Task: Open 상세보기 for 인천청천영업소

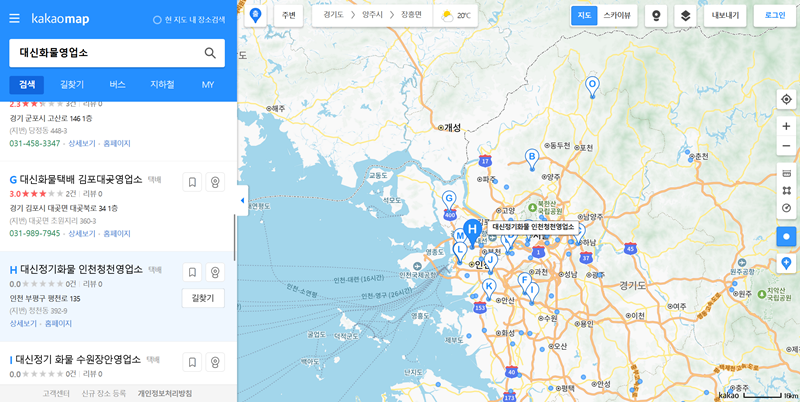Action: [23, 323]
